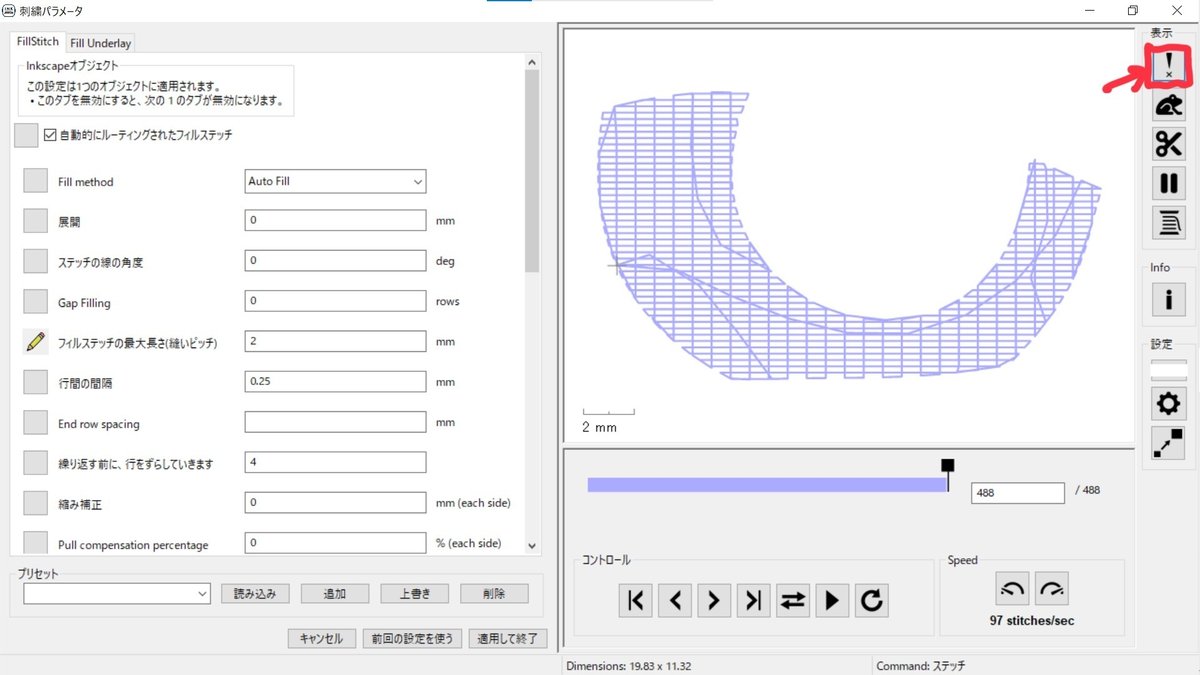The height and width of the screenshot is (675, 1200).
Task: Toggle jump stitches display icon
Action: tap(1168, 105)
